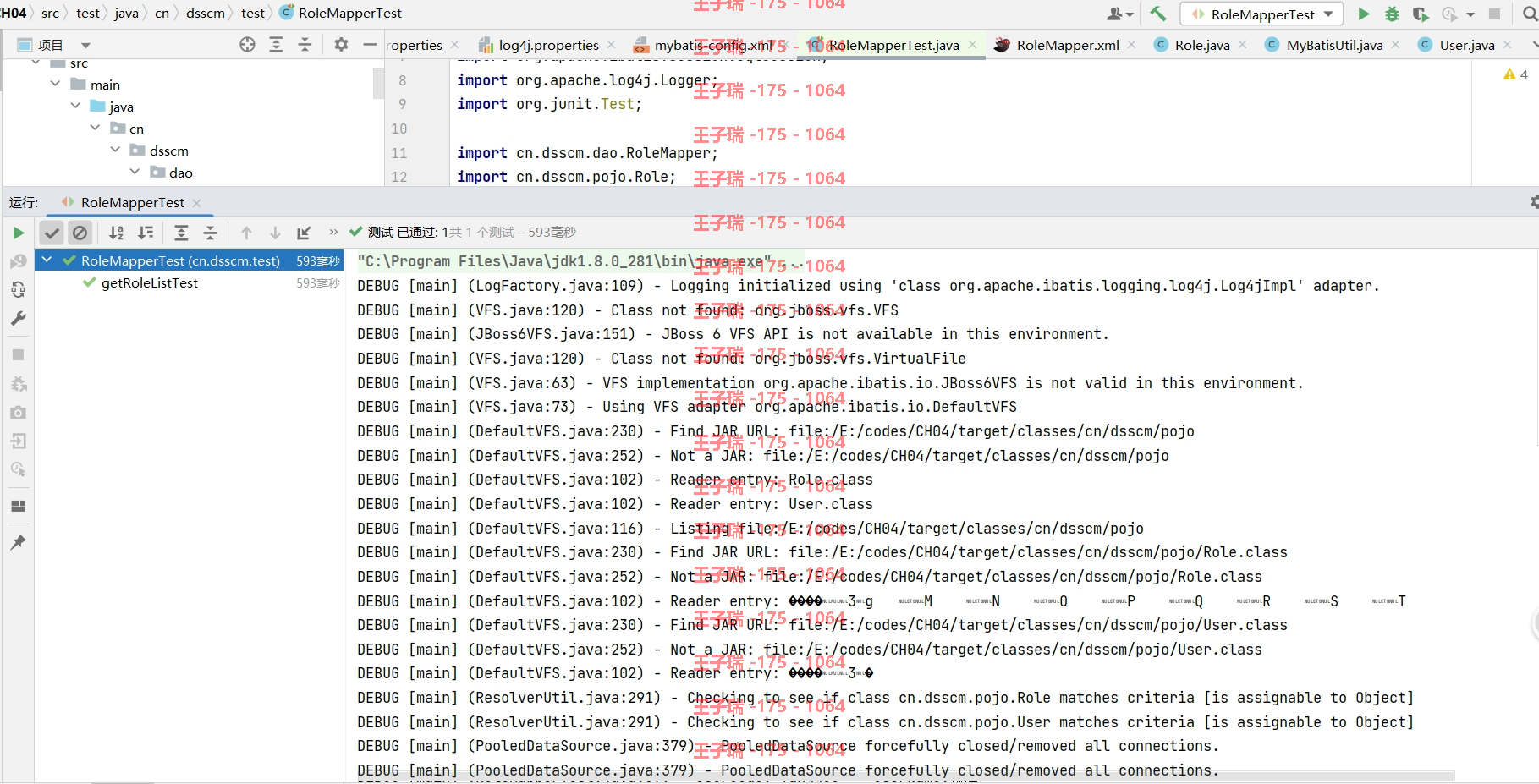
Task: Locate opened file in project tree
Action: (247, 45)
